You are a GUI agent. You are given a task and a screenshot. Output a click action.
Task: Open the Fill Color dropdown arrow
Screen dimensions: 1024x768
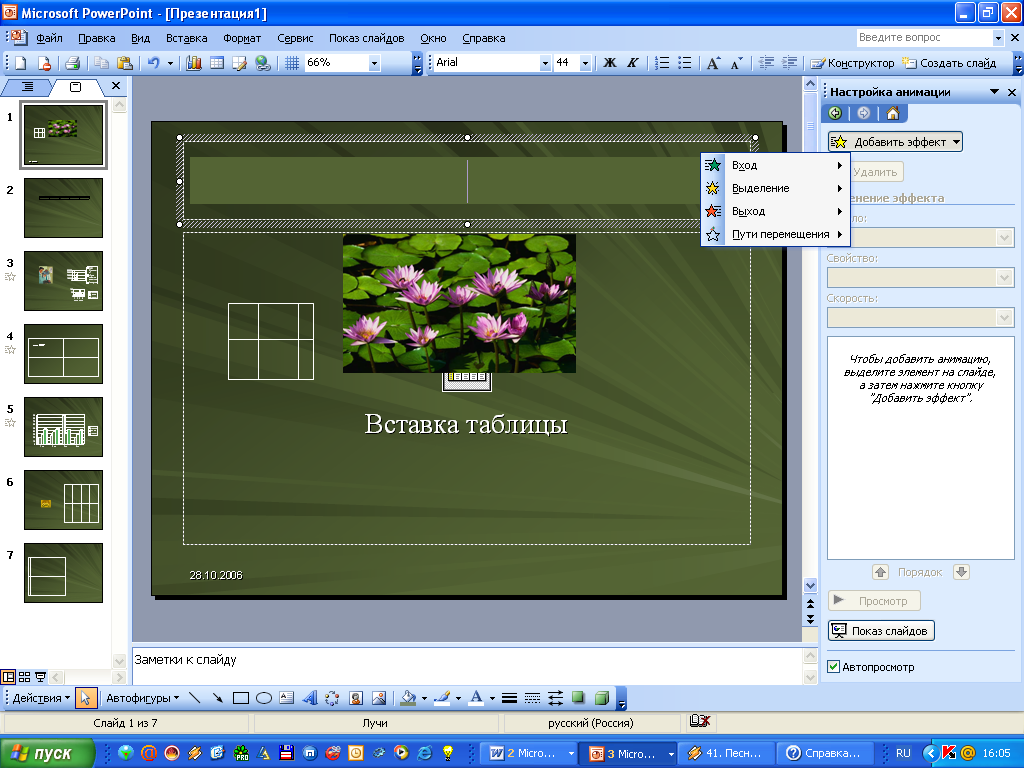(424, 698)
